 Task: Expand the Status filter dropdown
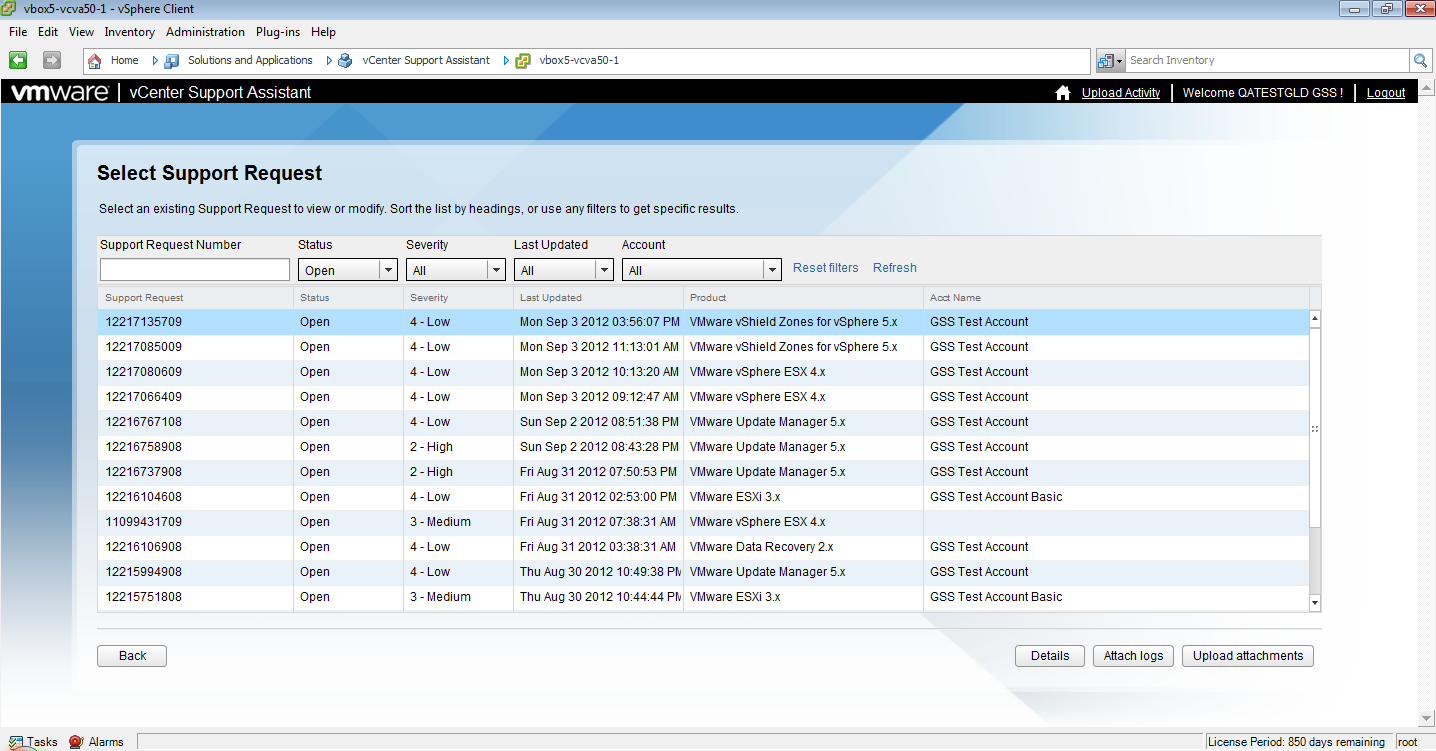pos(388,270)
